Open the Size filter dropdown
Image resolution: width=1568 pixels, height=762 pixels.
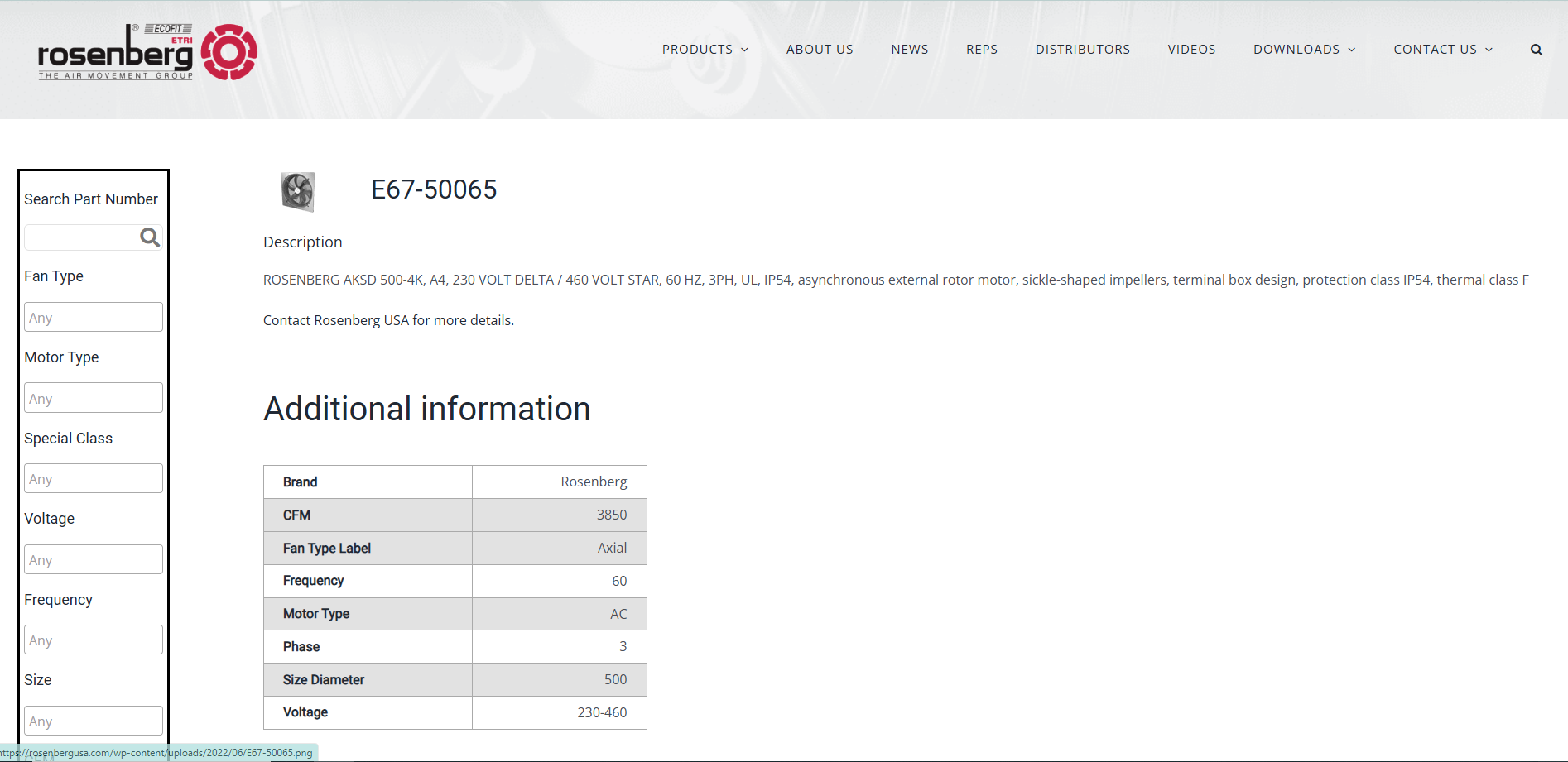click(x=94, y=721)
